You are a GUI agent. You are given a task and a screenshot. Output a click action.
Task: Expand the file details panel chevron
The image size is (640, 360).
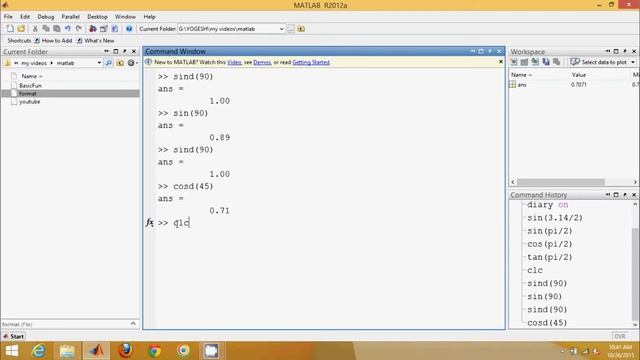(x=133, y=324)
